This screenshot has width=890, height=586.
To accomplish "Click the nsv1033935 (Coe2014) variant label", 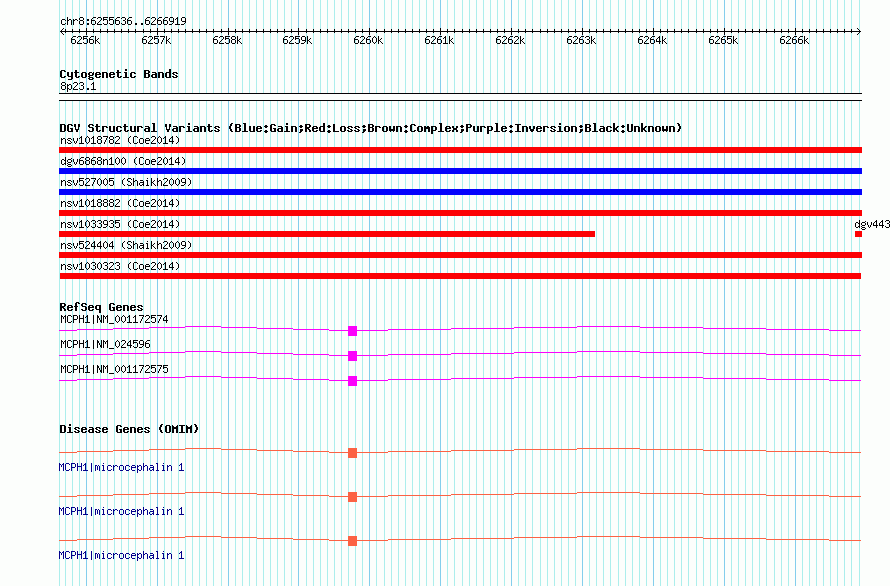I will coord(120,224).
